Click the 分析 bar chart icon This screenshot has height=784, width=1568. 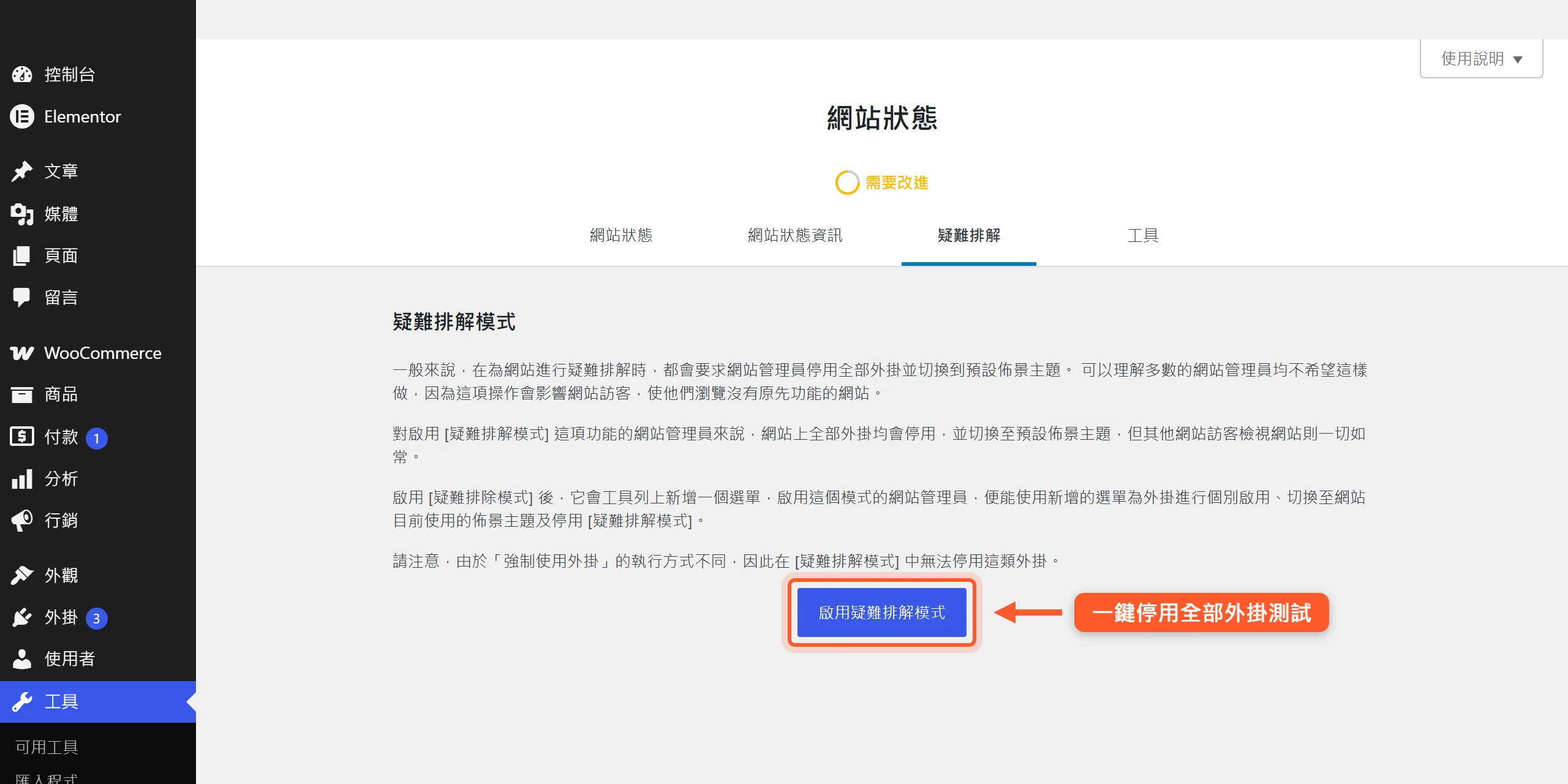click(x=22, y=478)
